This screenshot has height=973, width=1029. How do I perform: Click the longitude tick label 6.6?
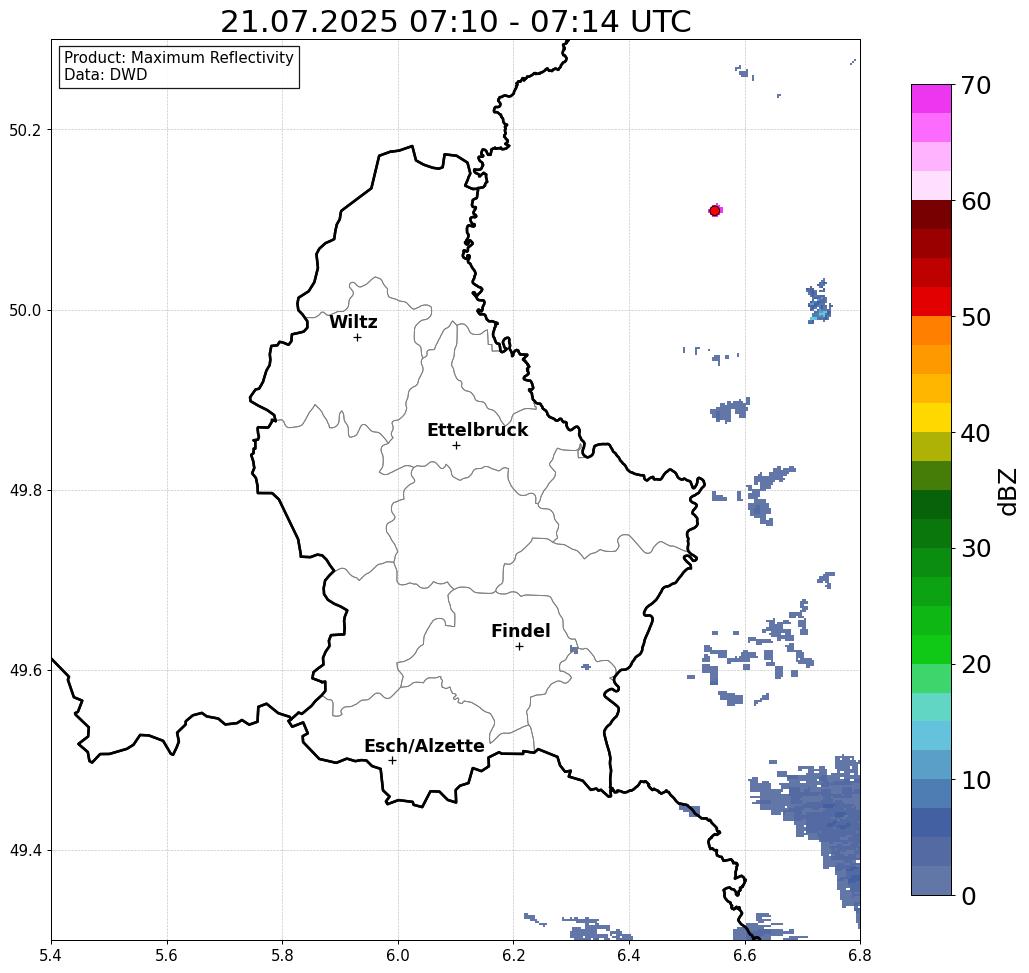pos(744,955)
